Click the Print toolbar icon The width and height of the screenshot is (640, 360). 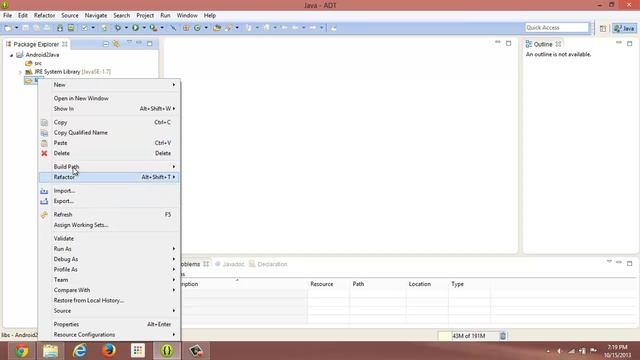point(47,28)
